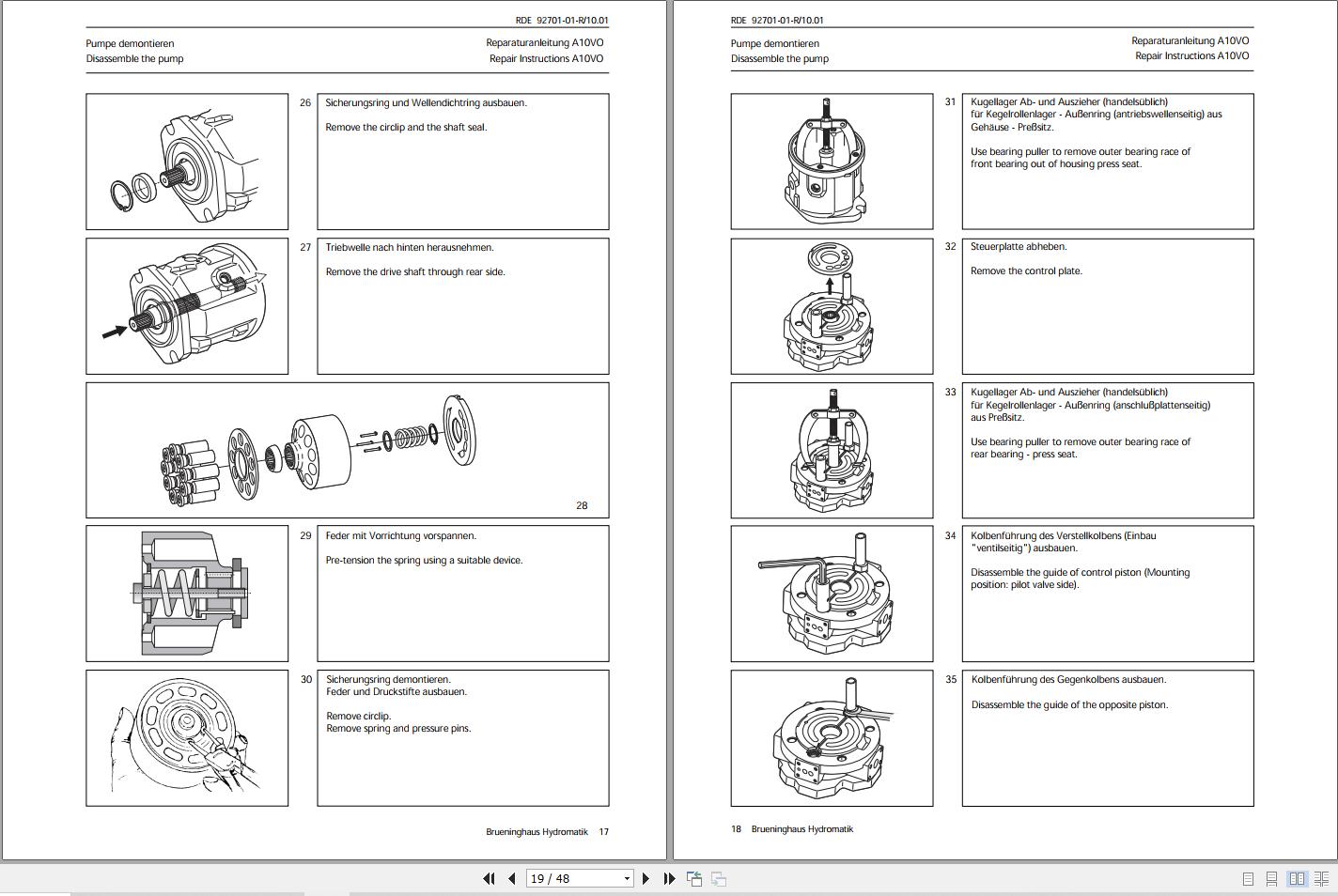
Task: Click text 'Feder mit Vorrichtung vorspannen.'
Action: pyautogui.click(x=400, y=536)
